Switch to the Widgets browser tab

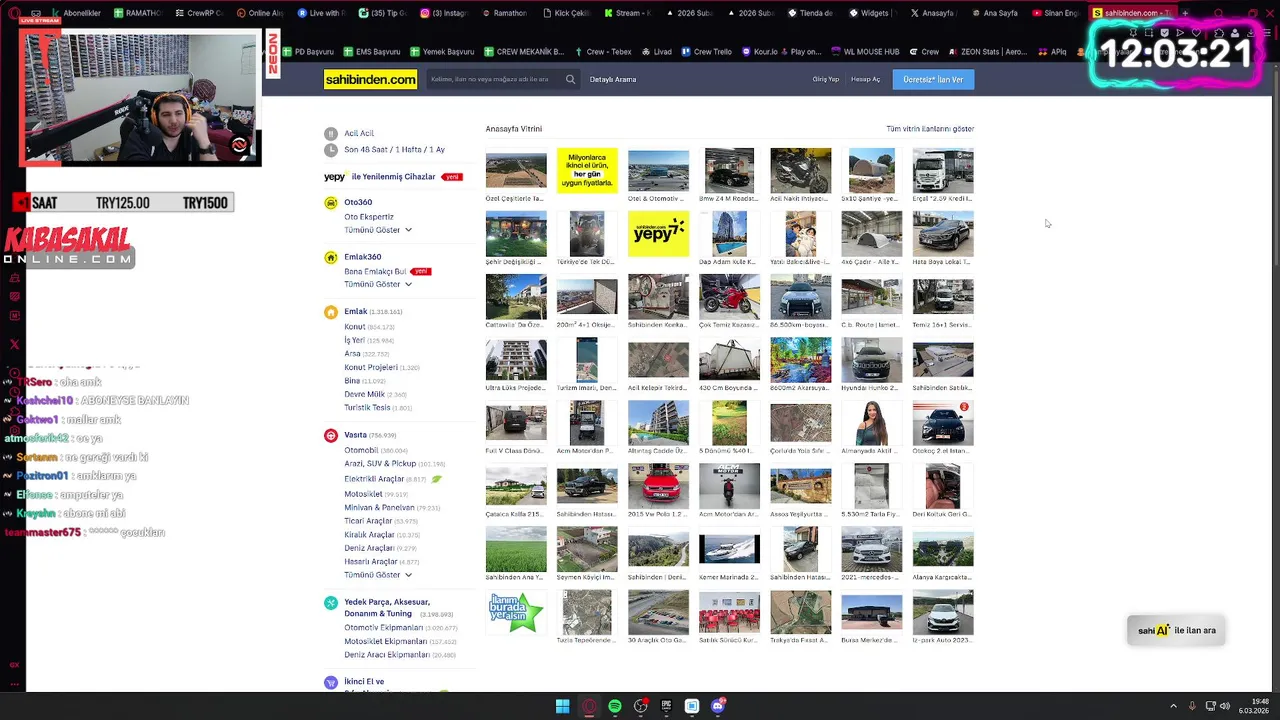coord(871,13)
